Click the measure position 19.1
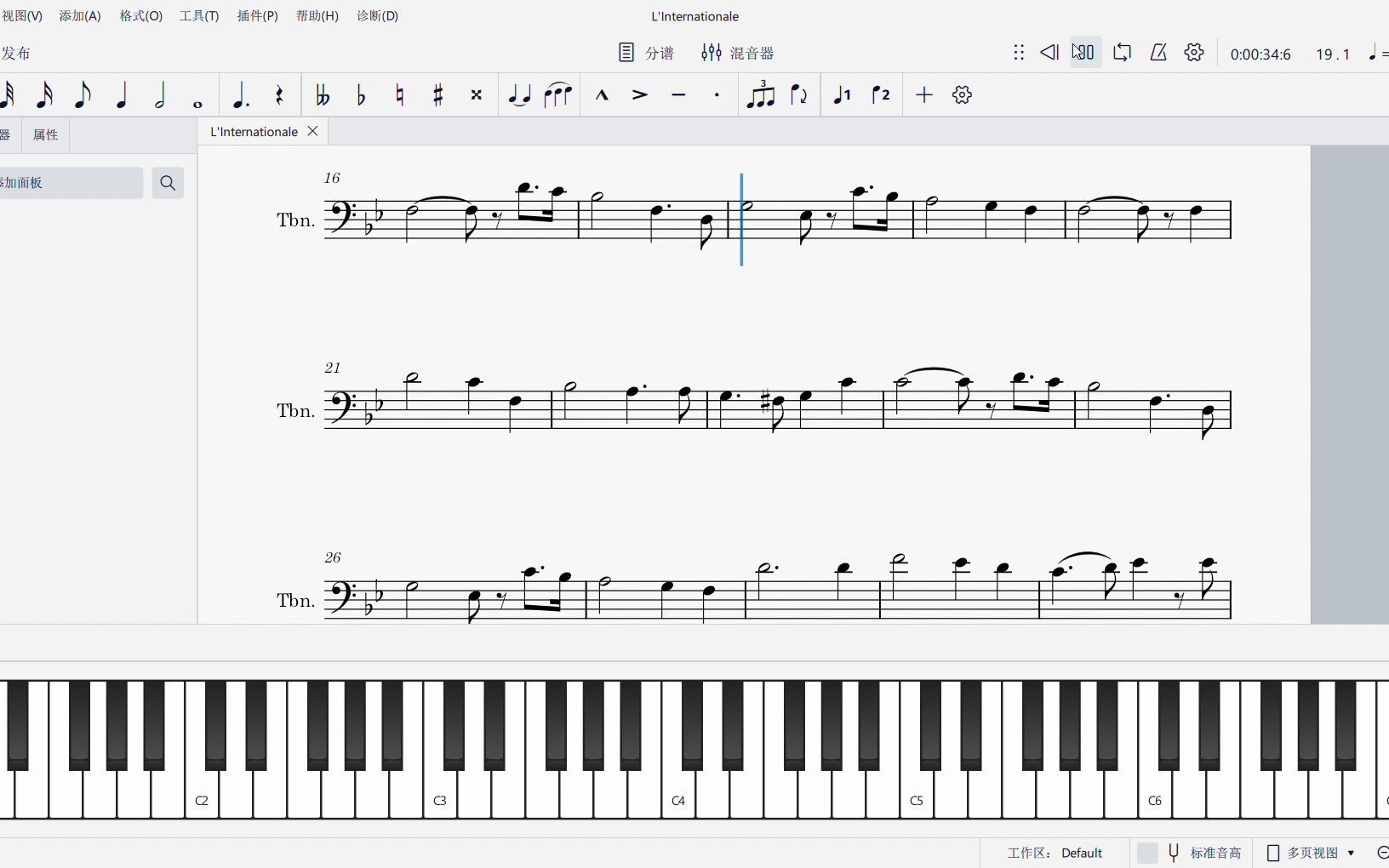The height and width of the screenshot is (868, 1389). 1333,54
